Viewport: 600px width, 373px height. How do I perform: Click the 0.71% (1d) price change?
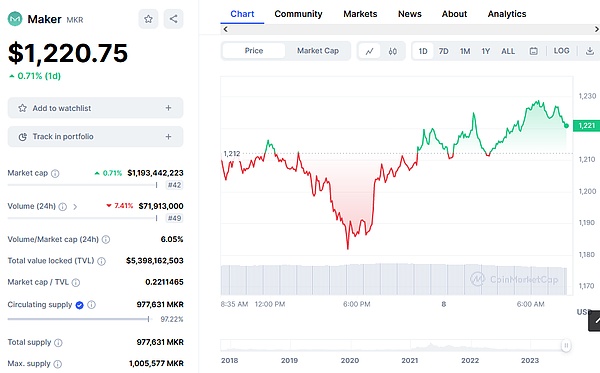click(35, 76)
